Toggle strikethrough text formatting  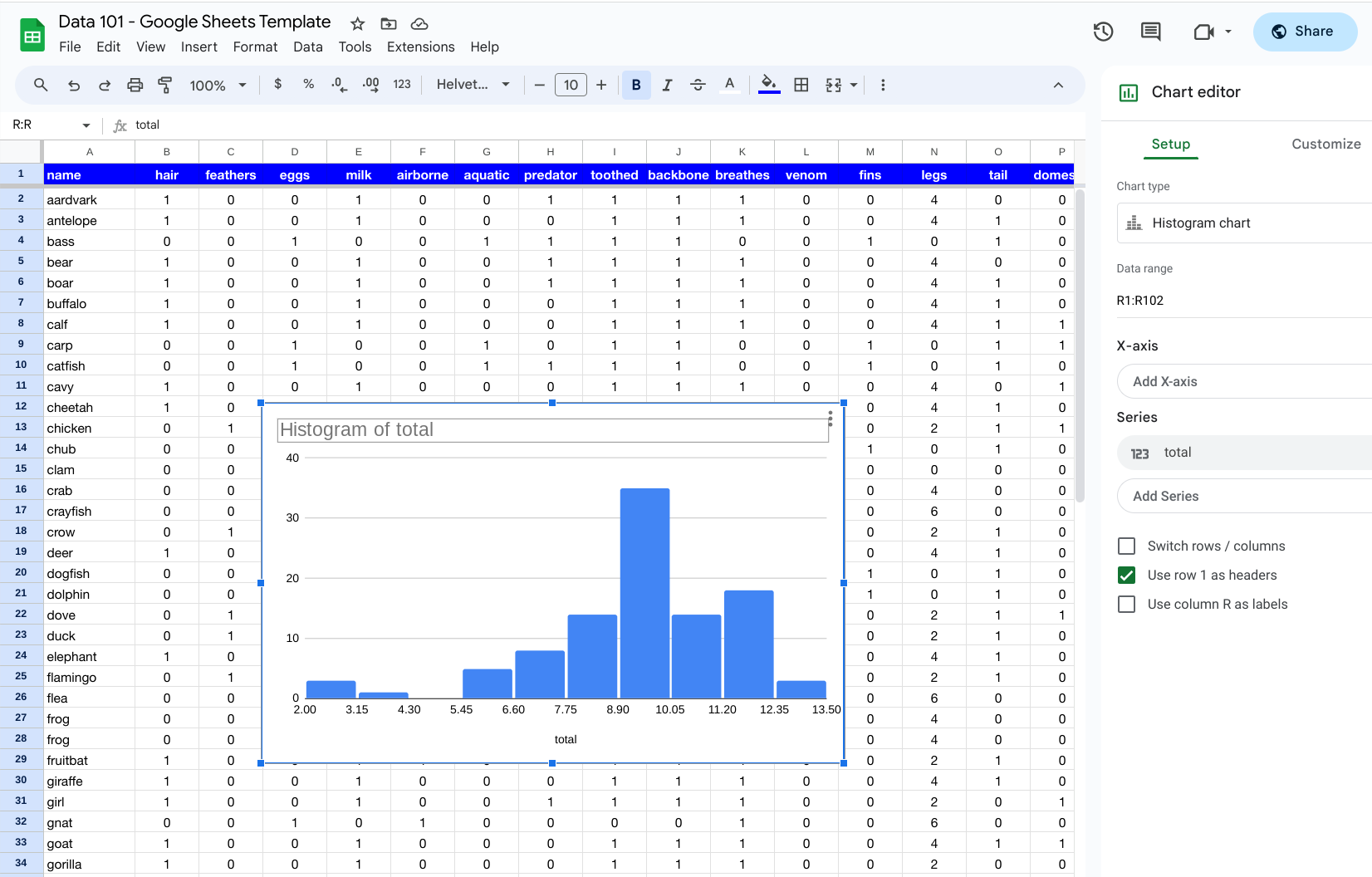tap(698, 85)
